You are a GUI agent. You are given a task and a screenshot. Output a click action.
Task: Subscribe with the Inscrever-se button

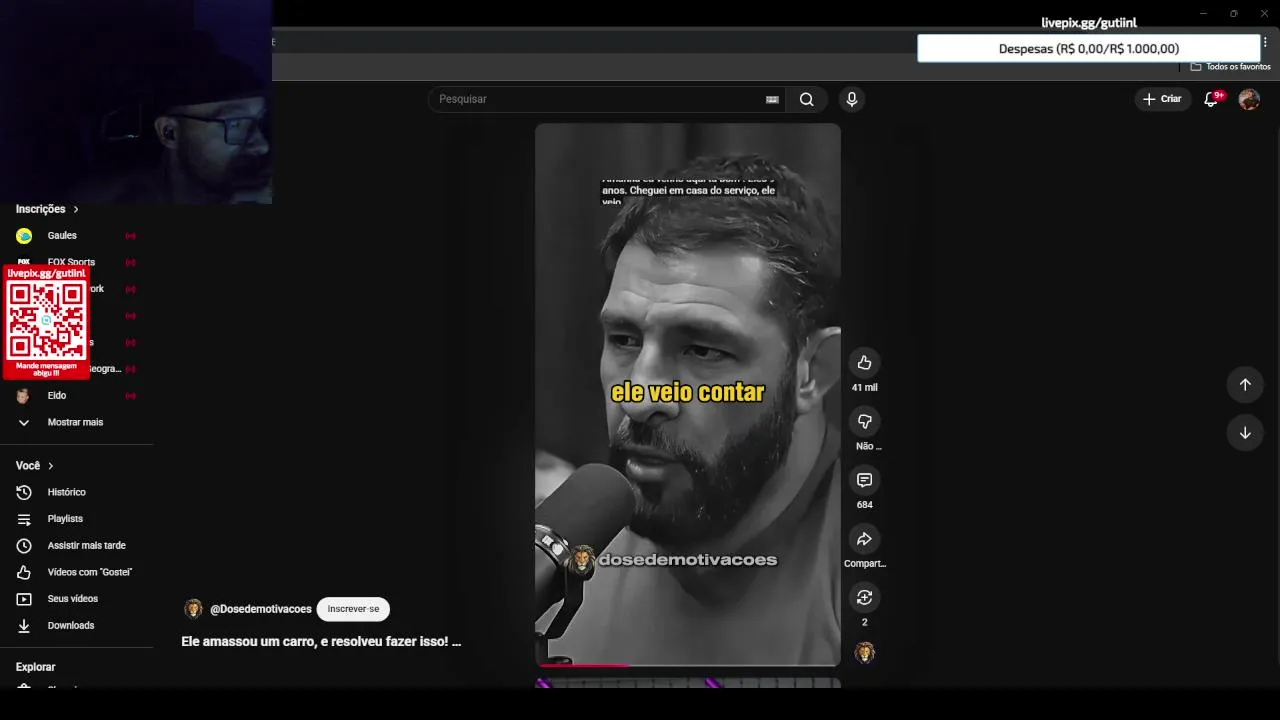(x=353, y=609)
